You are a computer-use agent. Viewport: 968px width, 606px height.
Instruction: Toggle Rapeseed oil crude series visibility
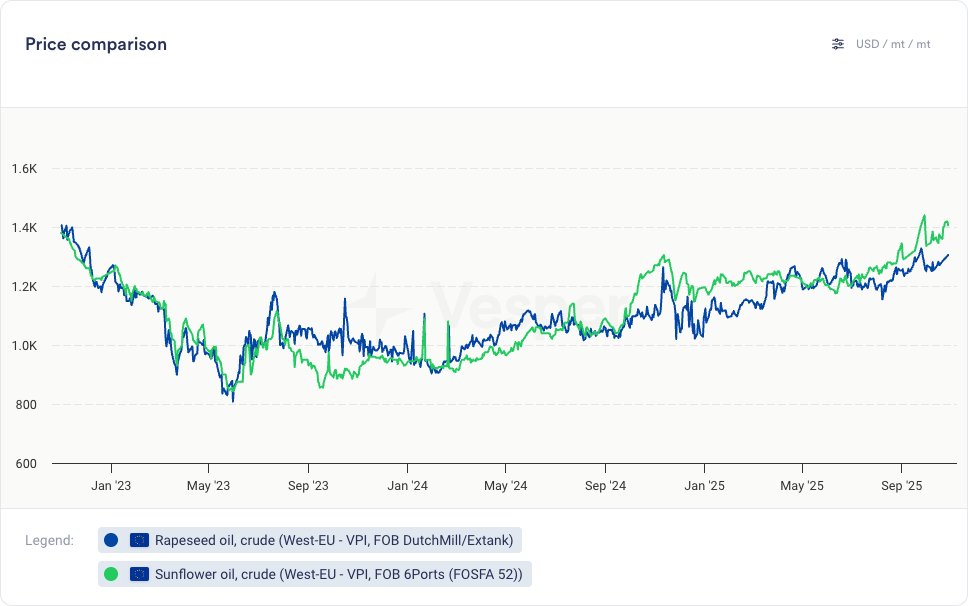334,540
